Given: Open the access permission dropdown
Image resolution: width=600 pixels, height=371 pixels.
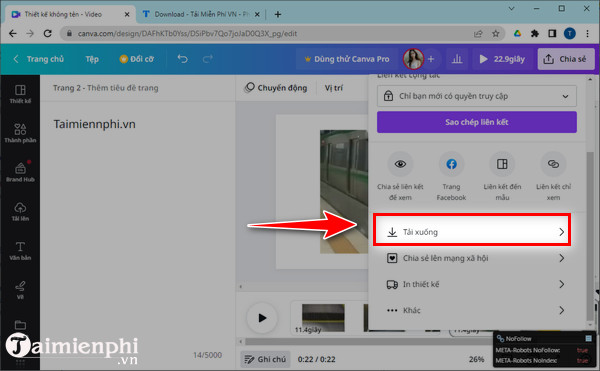Looking at the screenshot, I should (476, 96).
